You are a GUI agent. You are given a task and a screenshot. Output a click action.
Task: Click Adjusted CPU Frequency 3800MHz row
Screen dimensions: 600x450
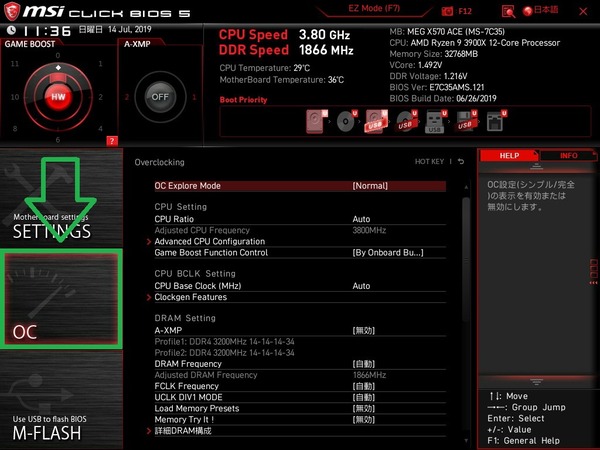point(300,230)
